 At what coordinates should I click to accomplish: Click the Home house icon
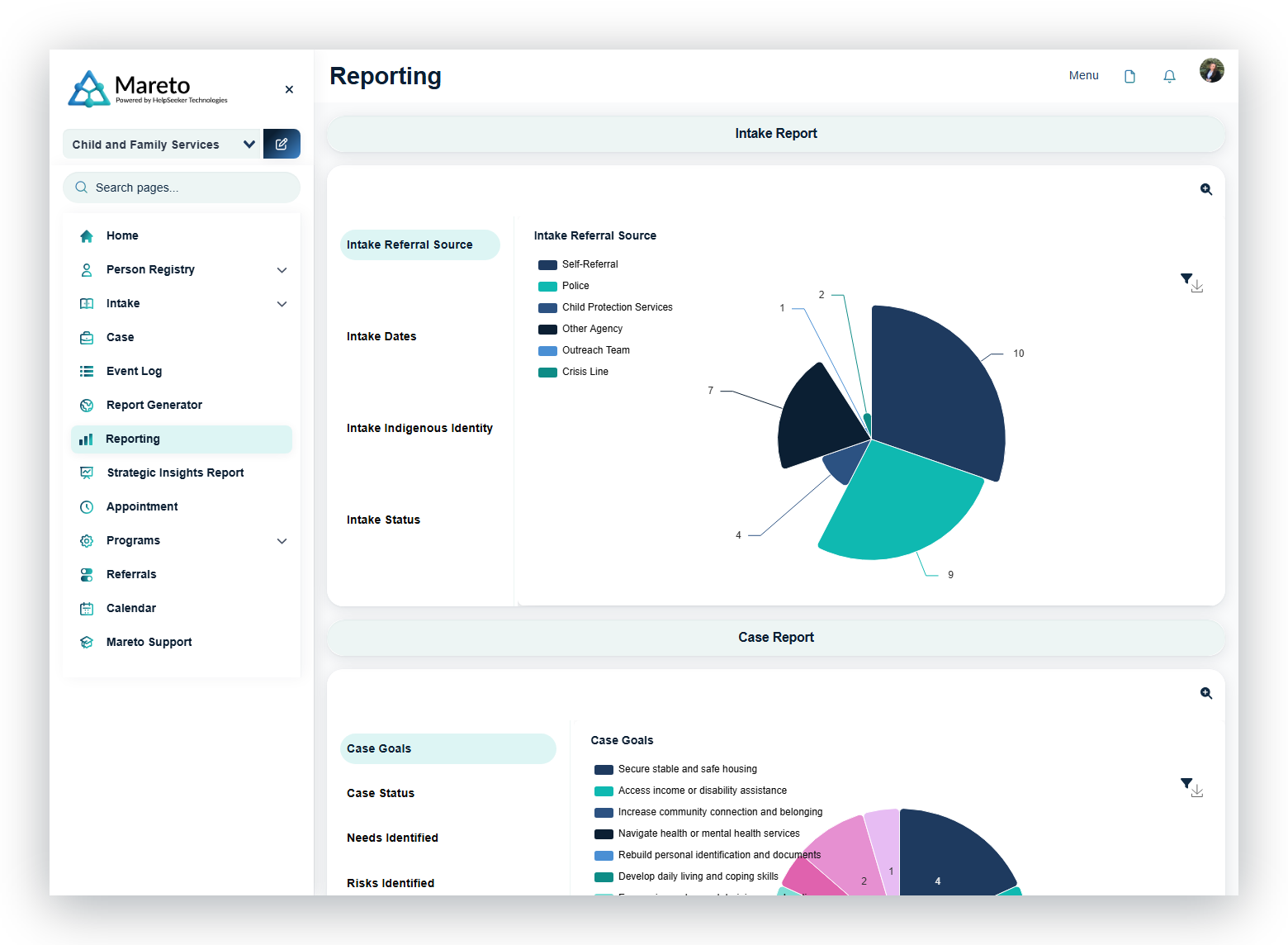point(87,236)
